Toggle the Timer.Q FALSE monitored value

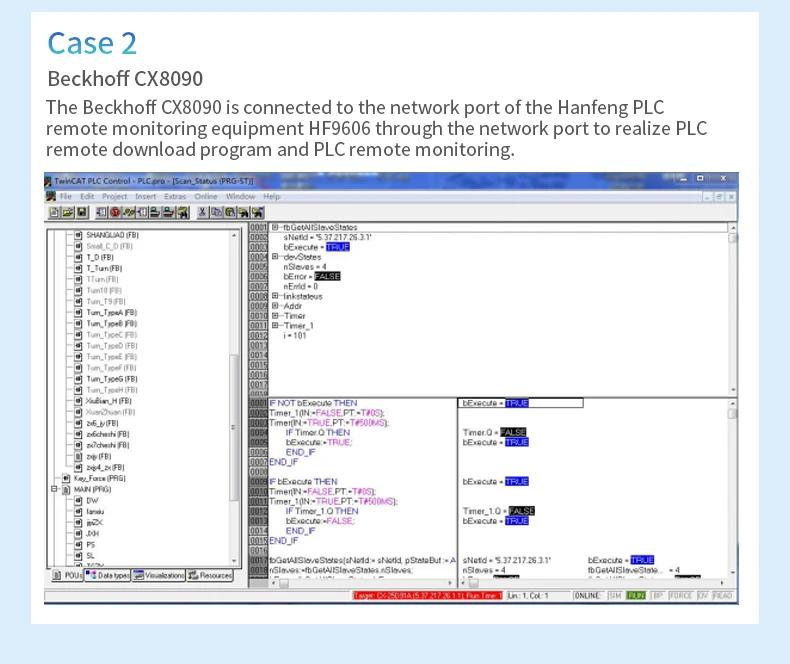[x=514, y=432]
